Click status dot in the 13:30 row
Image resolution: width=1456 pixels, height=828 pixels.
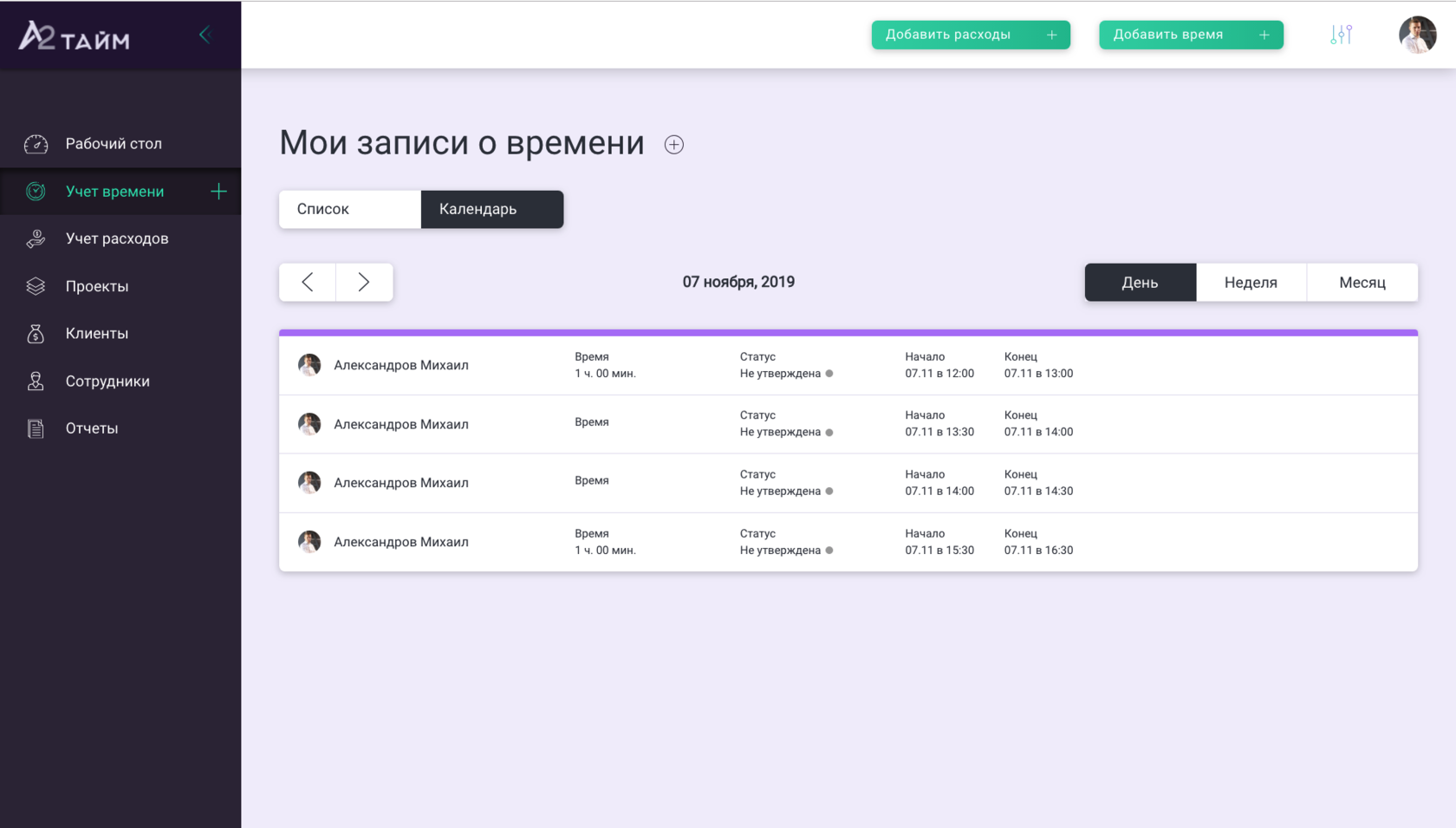[829, 433]
